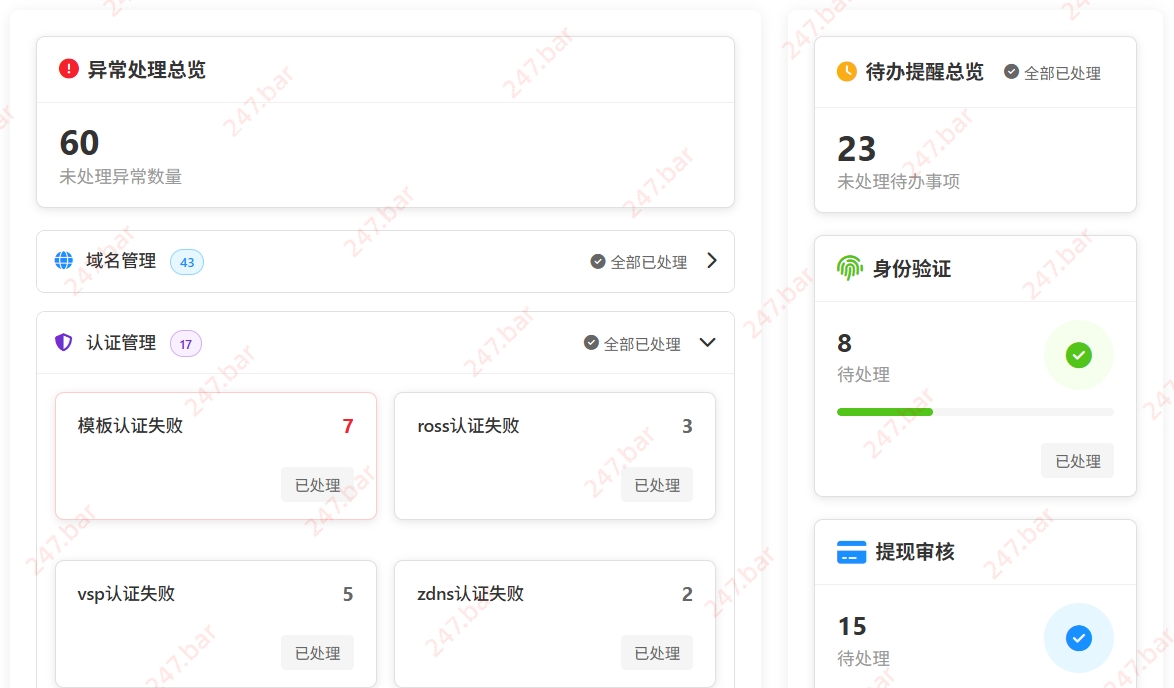Click the green fingerprint icon for 身份验证
The image size is (1174, 688).
pyautogui.click(x=850, y=268)
